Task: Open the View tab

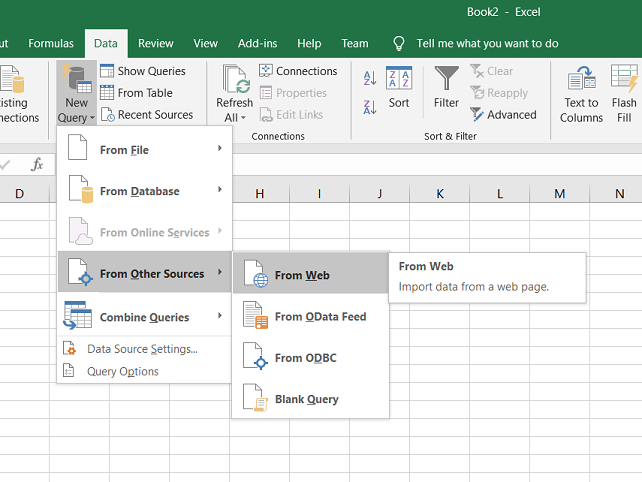Action: (206, 43)
